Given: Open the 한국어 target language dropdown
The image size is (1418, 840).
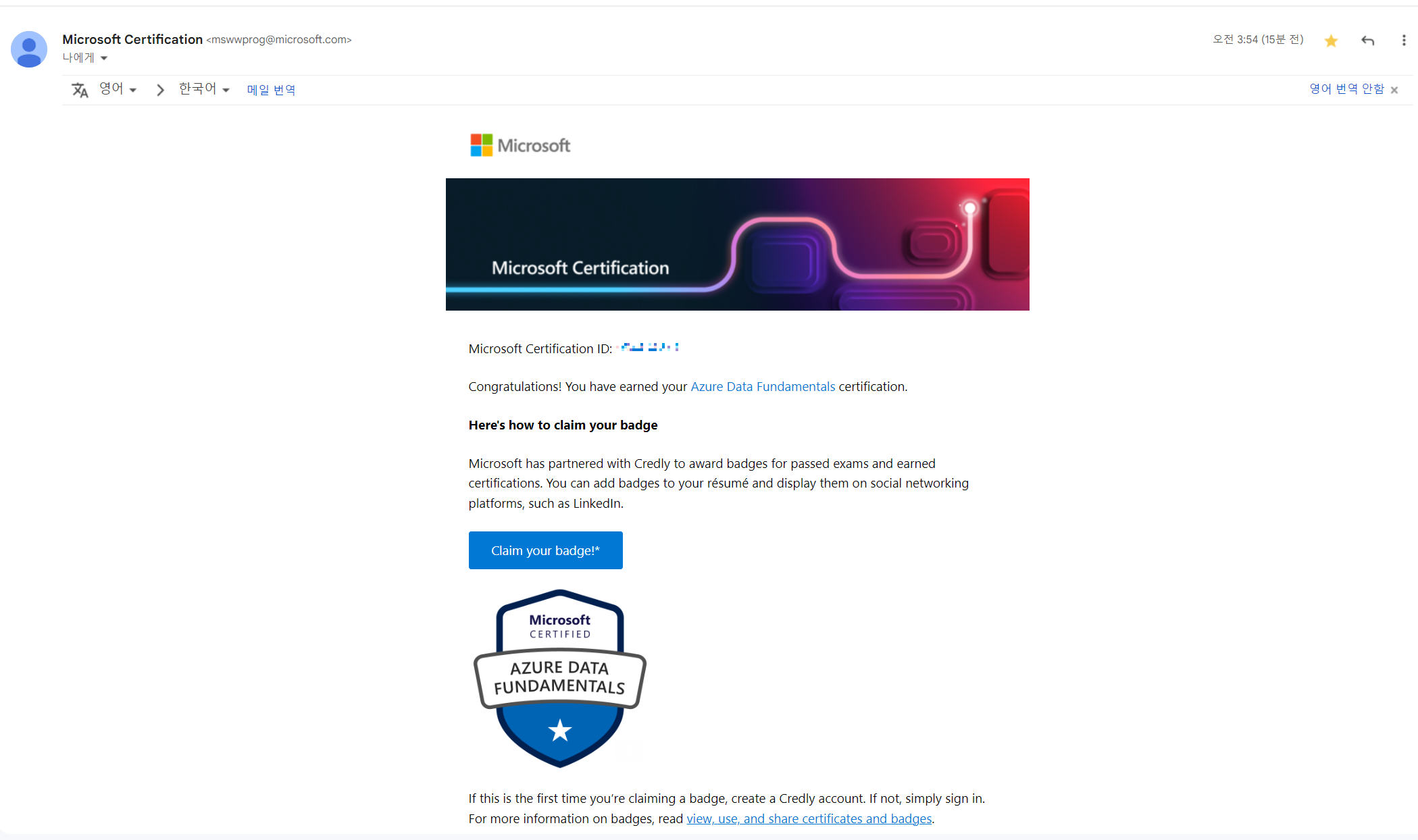Looking at the screenshot, I should click(204, 89).
